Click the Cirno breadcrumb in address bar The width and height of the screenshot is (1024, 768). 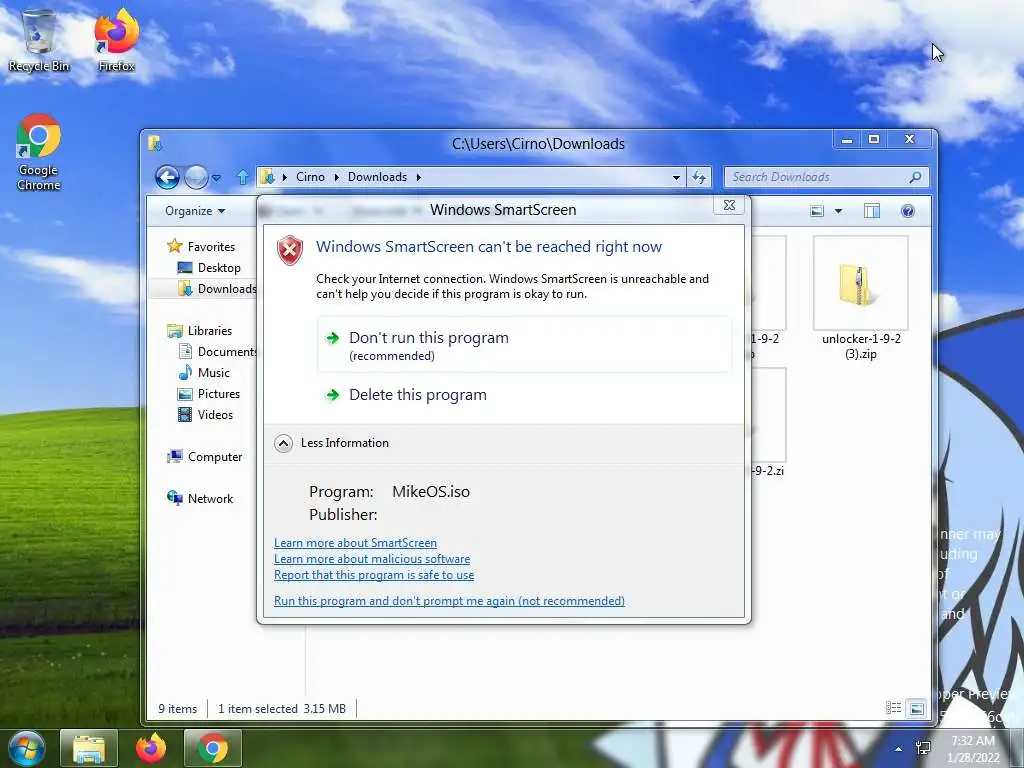coord(310,177)
